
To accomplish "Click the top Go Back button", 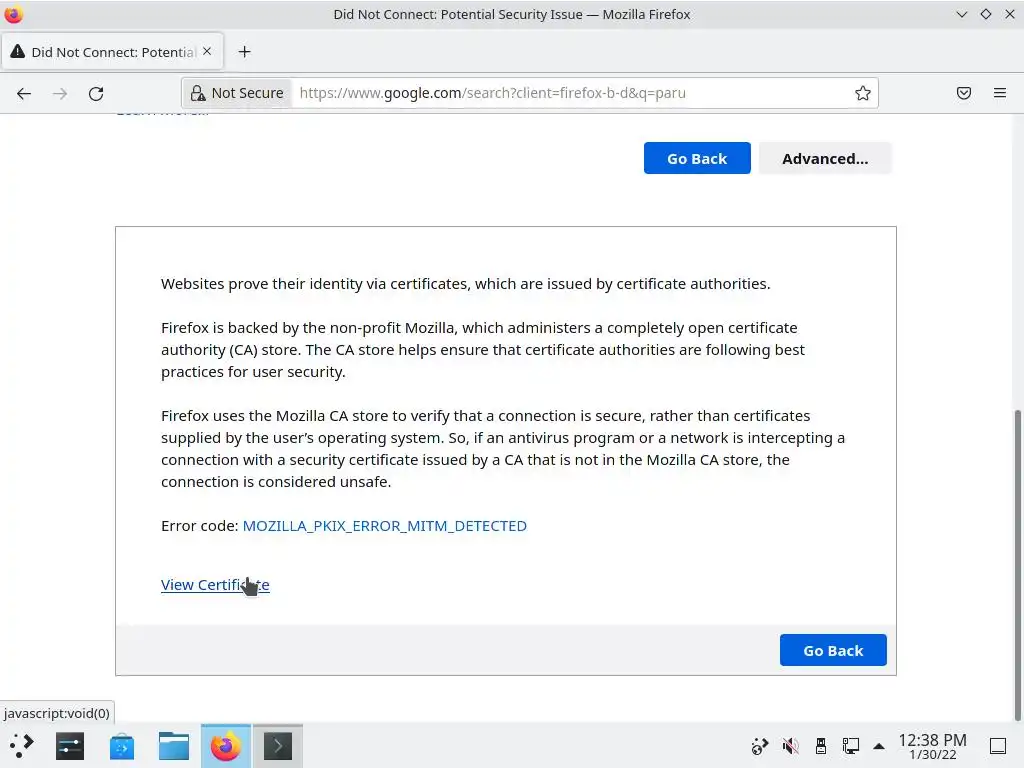I will click(x=697, y=158).
